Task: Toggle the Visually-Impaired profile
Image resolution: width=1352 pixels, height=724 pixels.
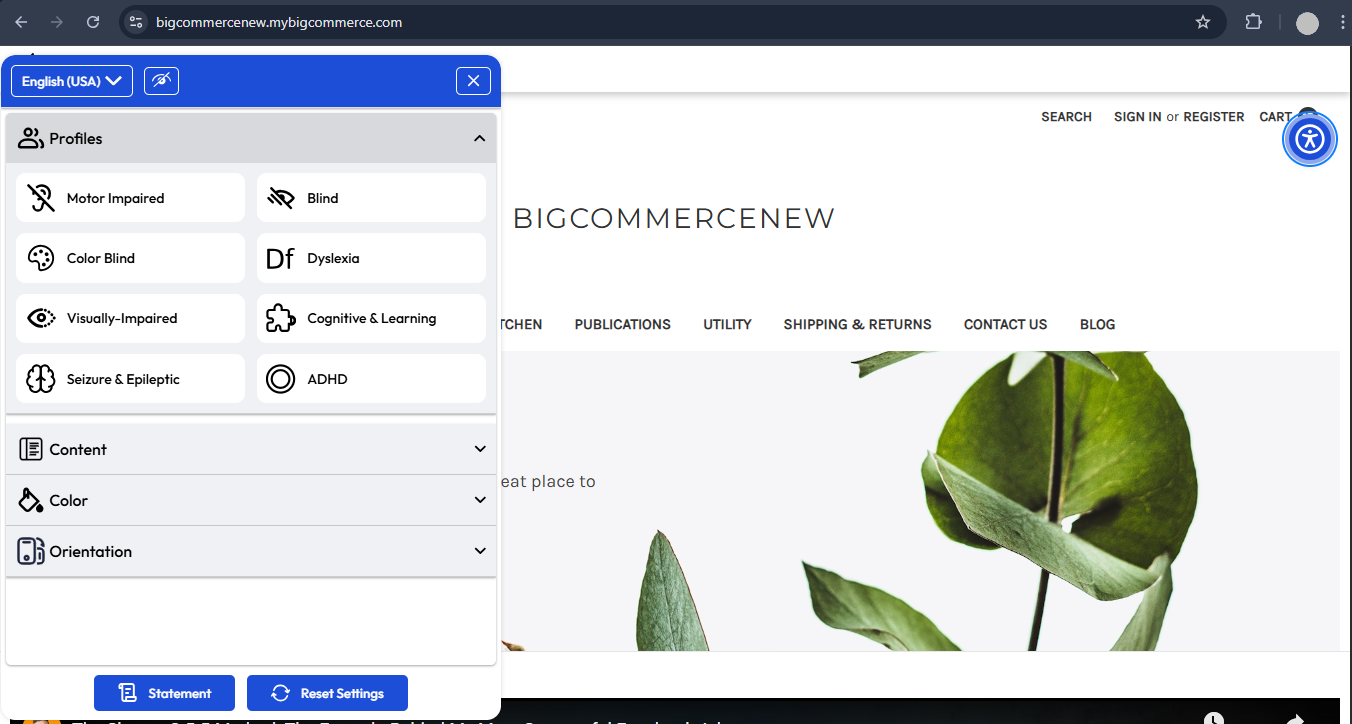Action: [x=130, y=317]
